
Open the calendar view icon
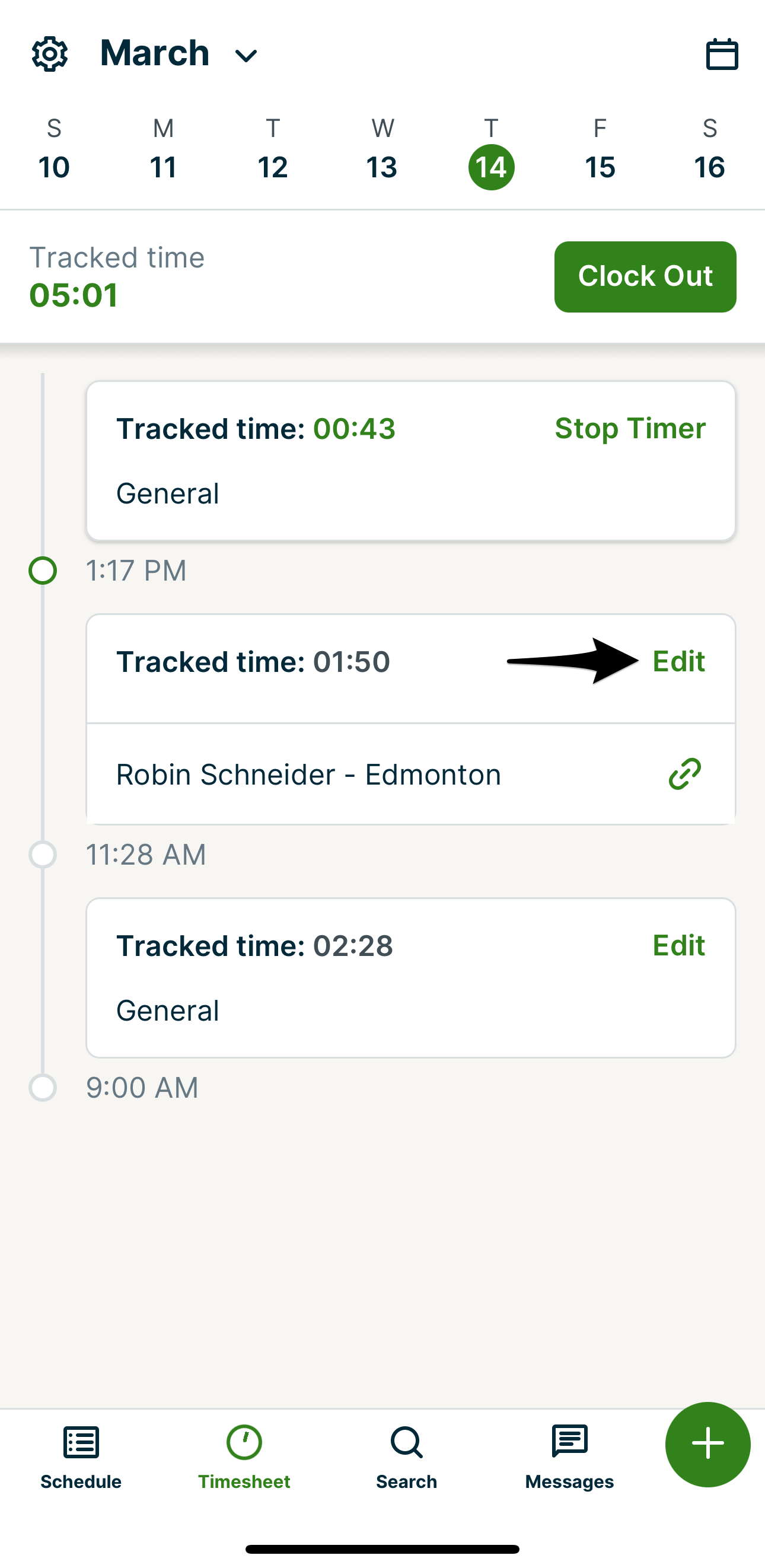[722, 54]
